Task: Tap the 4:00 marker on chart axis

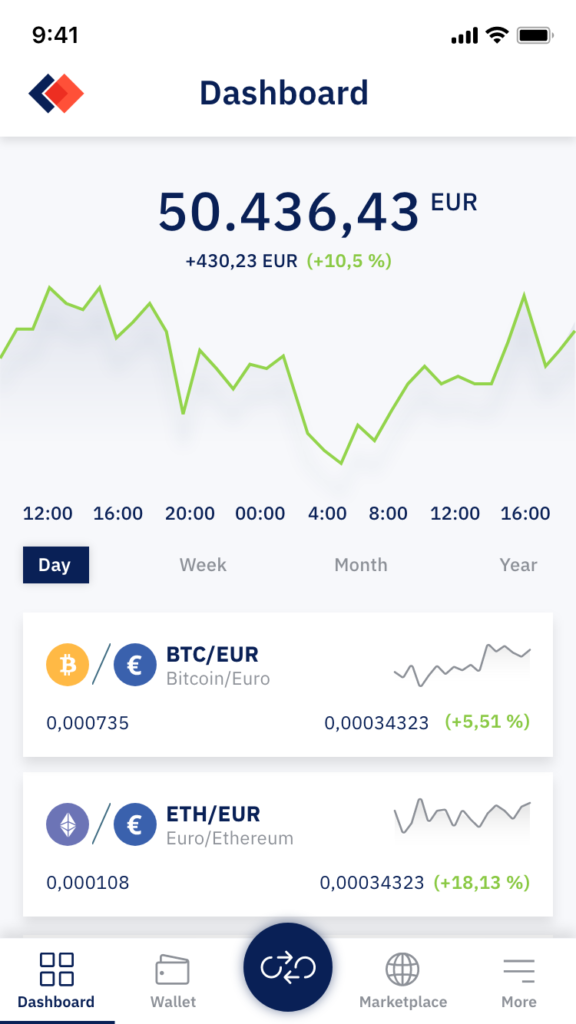Action: [327, 513]
